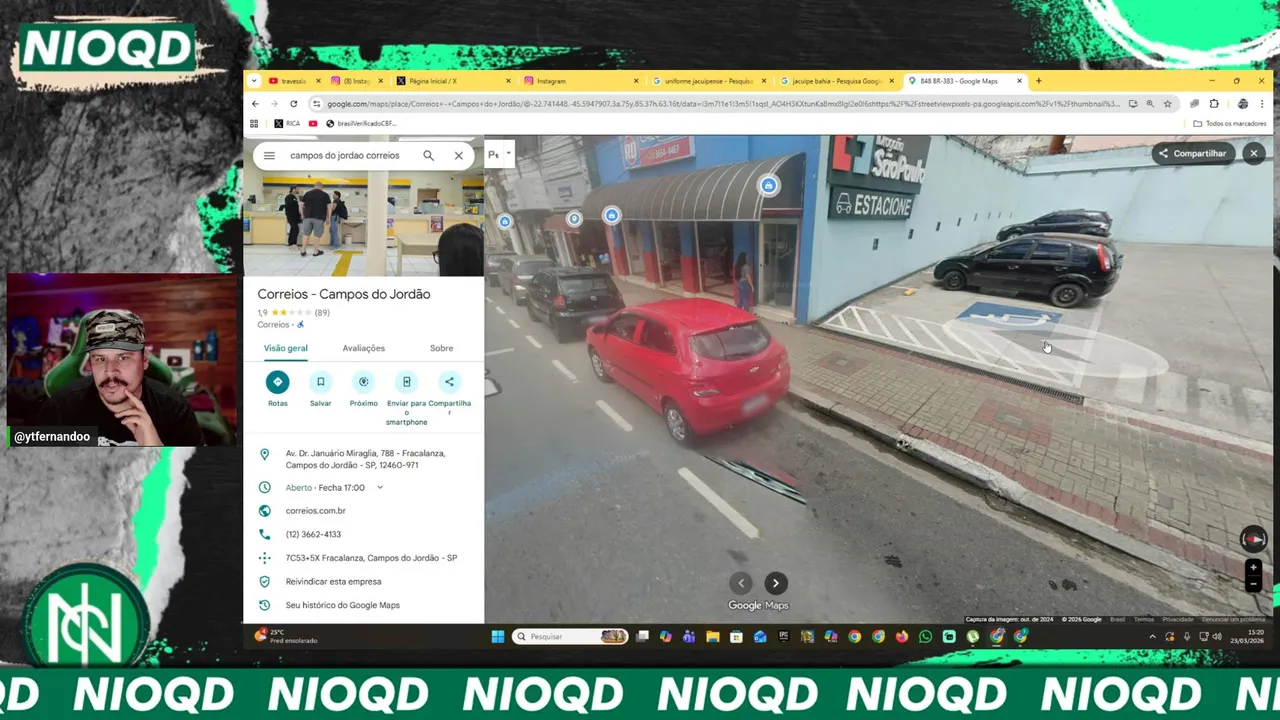Open the Street View date dropdown arrow
The width and height of the screenshot is (1280, 720).
click(x=509, y=154)
